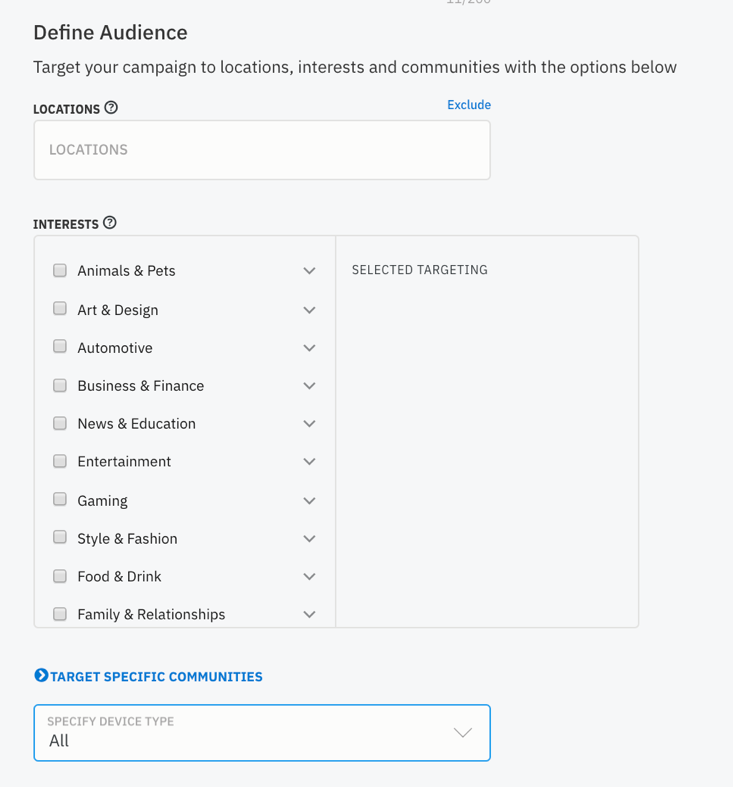Image resolution: width=733 pixels, height=787 pixels.
Task: Open Target Specific Communities link
Action: point(156,677)
